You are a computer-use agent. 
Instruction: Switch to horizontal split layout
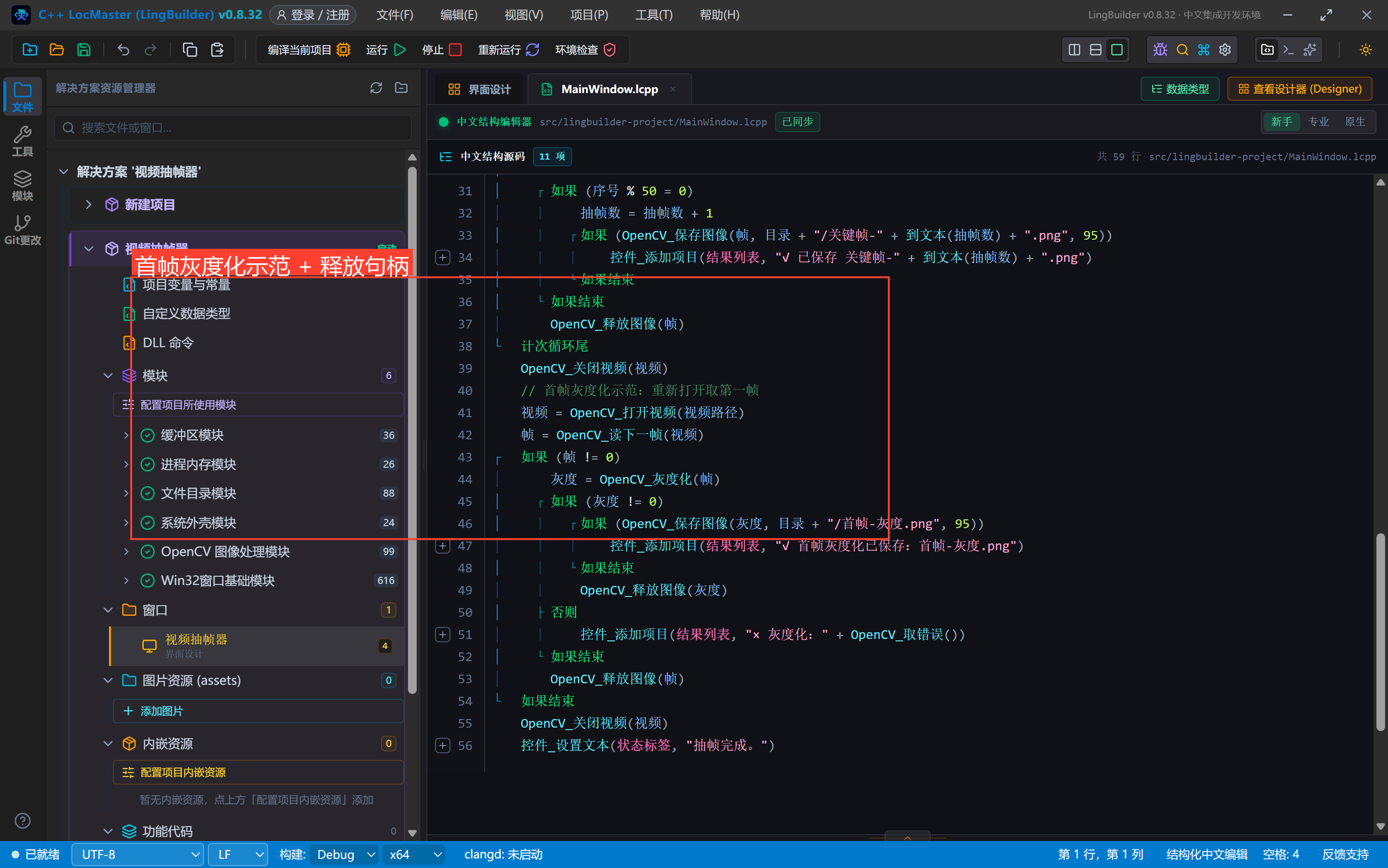pyautogui.click(x=1096, y=50)
